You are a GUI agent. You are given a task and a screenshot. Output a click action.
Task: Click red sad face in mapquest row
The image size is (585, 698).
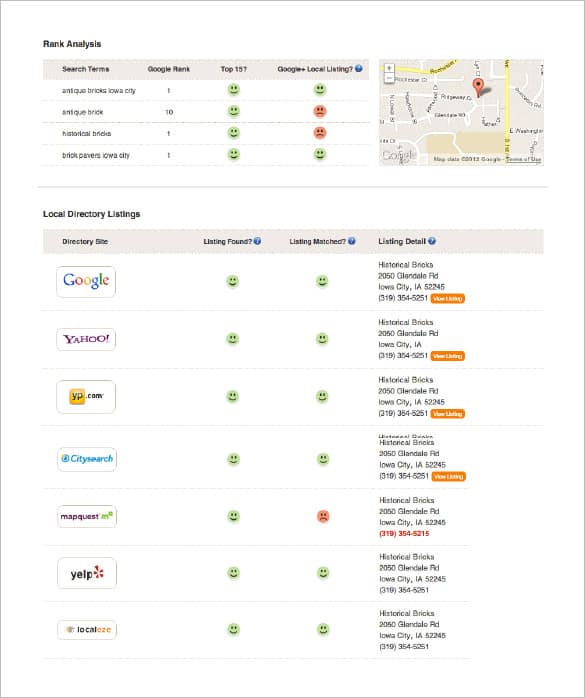click(x=323, y=516)
